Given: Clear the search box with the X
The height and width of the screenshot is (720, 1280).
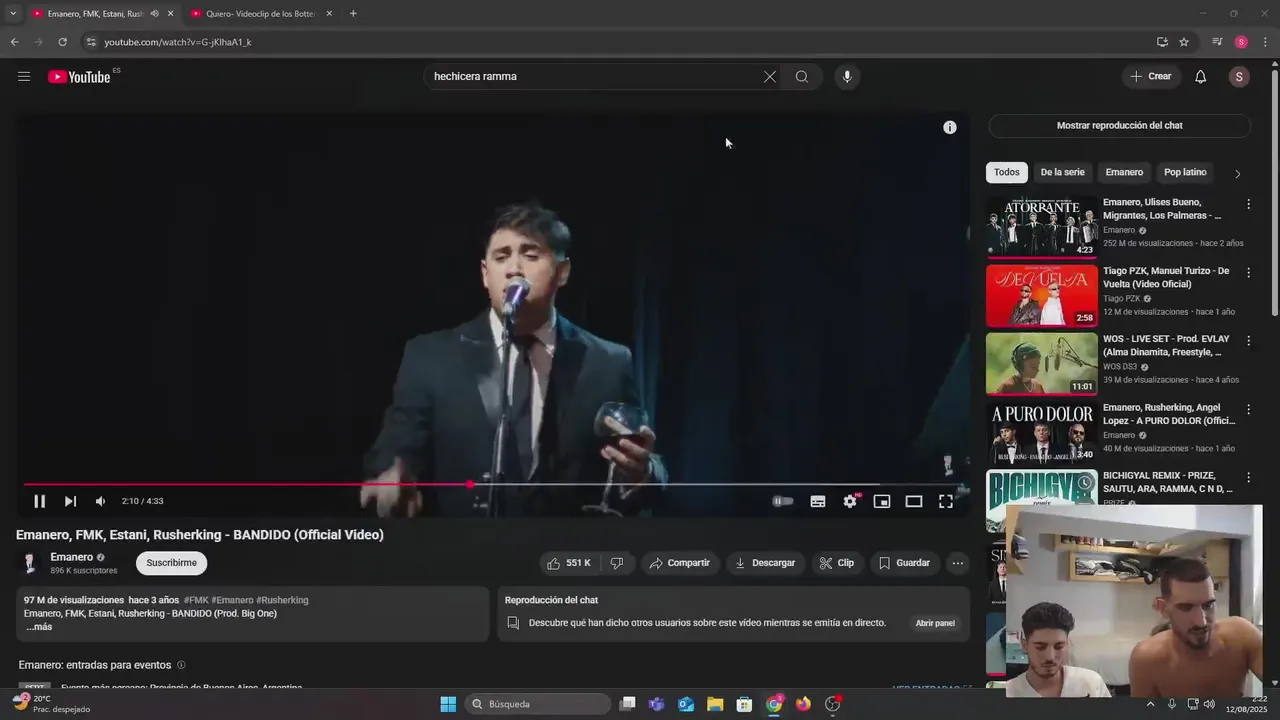Looking at the screenshot, I should tap(770, 76).
